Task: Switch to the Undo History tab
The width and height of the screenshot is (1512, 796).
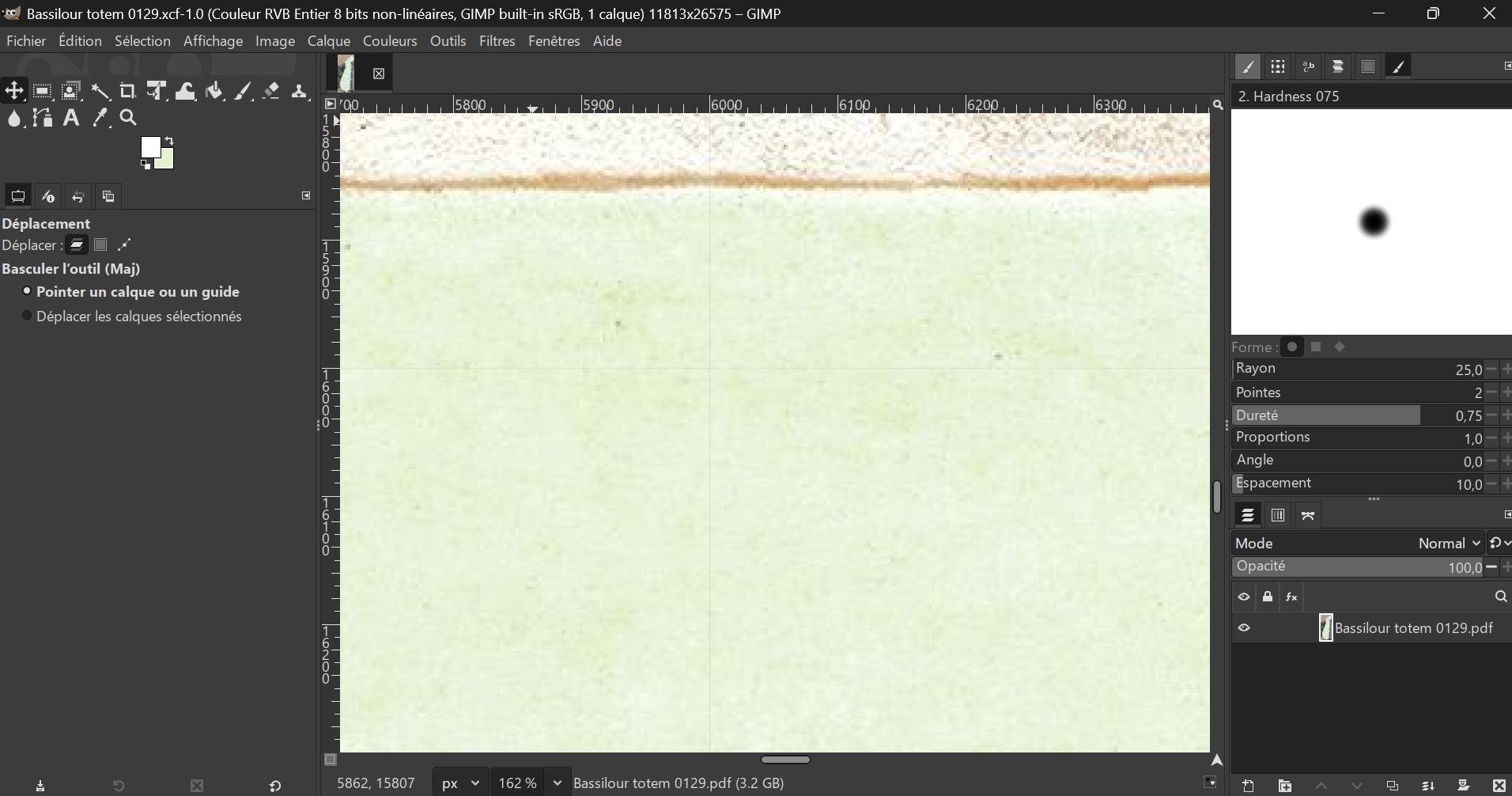Action: [x=78, y=196]
